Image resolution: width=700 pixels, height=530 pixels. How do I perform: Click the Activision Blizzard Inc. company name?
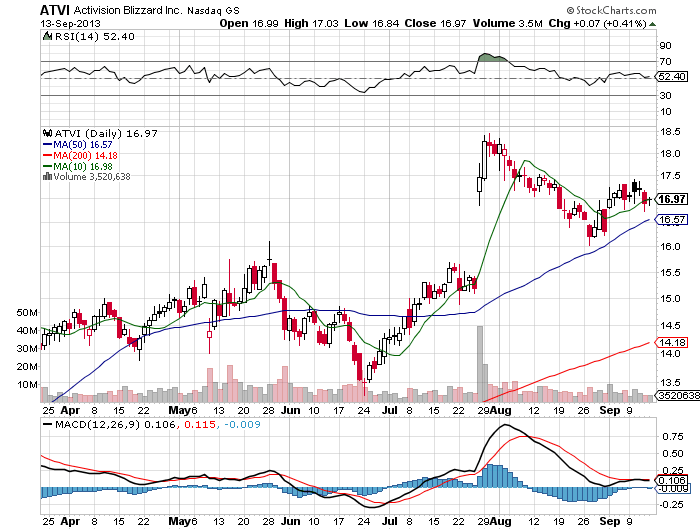pos(128,10)
